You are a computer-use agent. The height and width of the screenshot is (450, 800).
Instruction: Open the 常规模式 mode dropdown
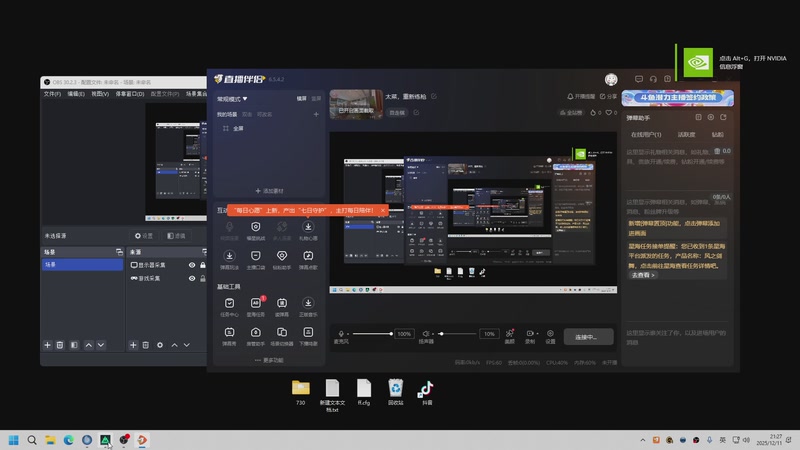pos(232,98)
